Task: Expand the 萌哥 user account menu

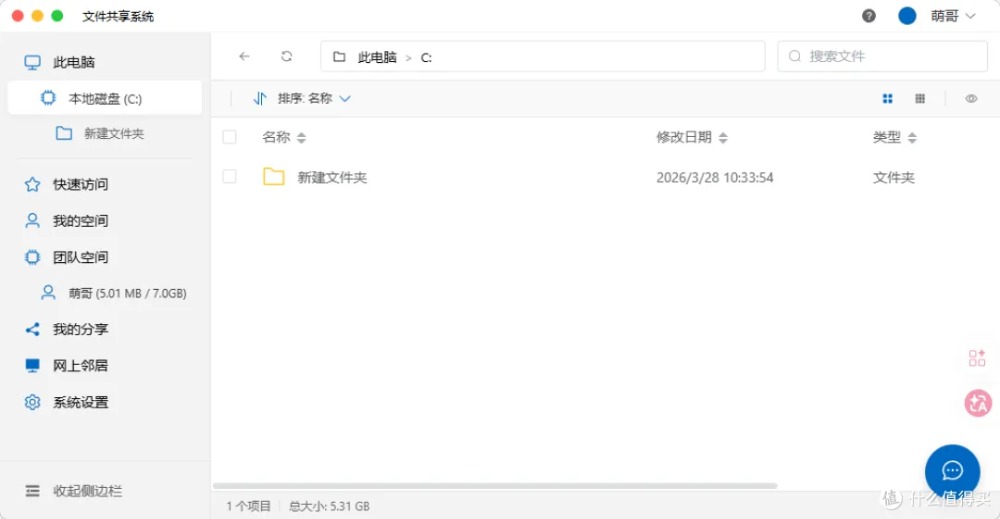Action: pyautogui.click(x=950, y=16)
